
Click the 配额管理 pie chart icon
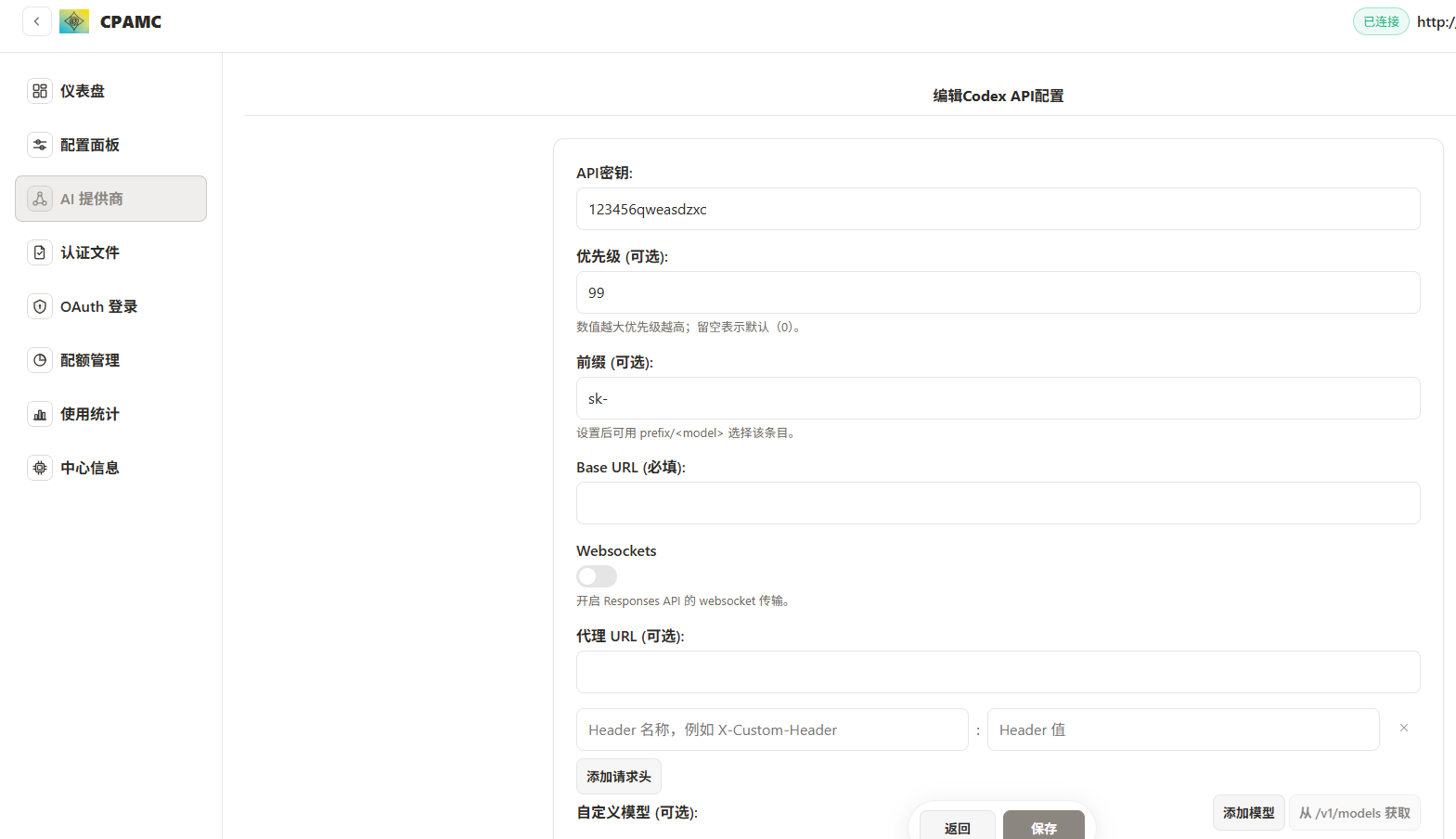point(40,360)
